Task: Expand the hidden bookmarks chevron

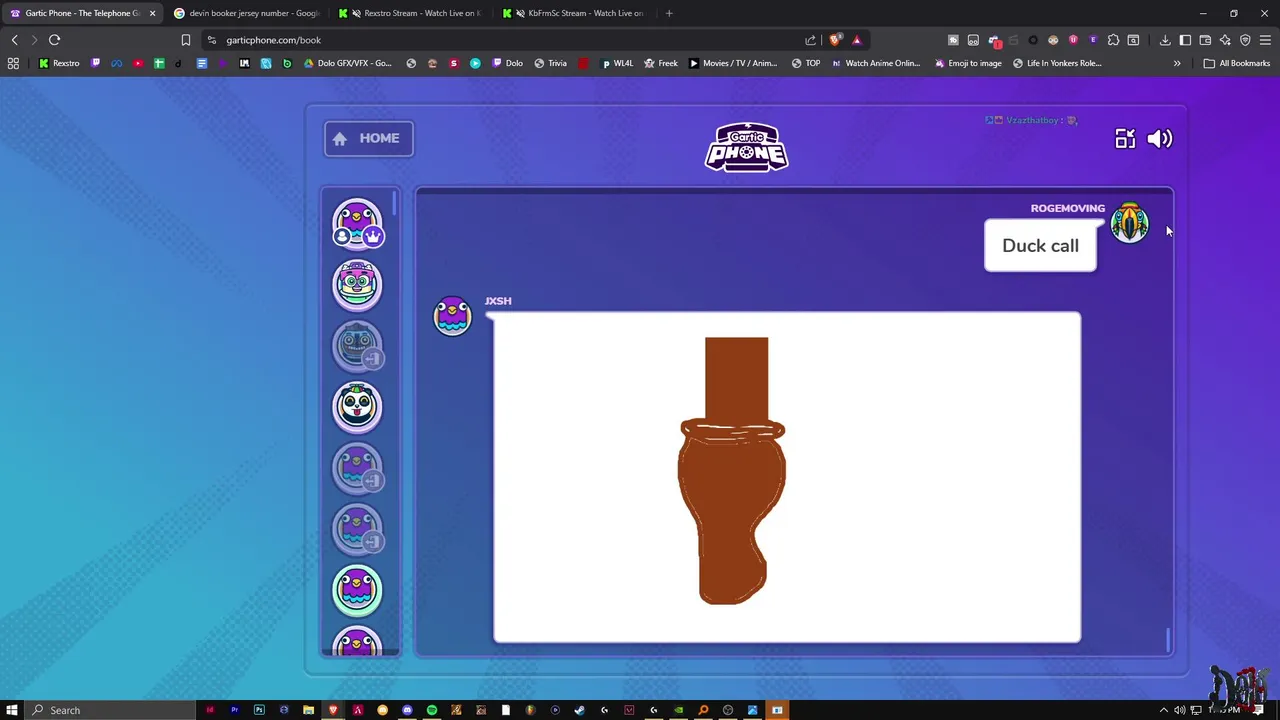Action: click(x=1177, y=63)
